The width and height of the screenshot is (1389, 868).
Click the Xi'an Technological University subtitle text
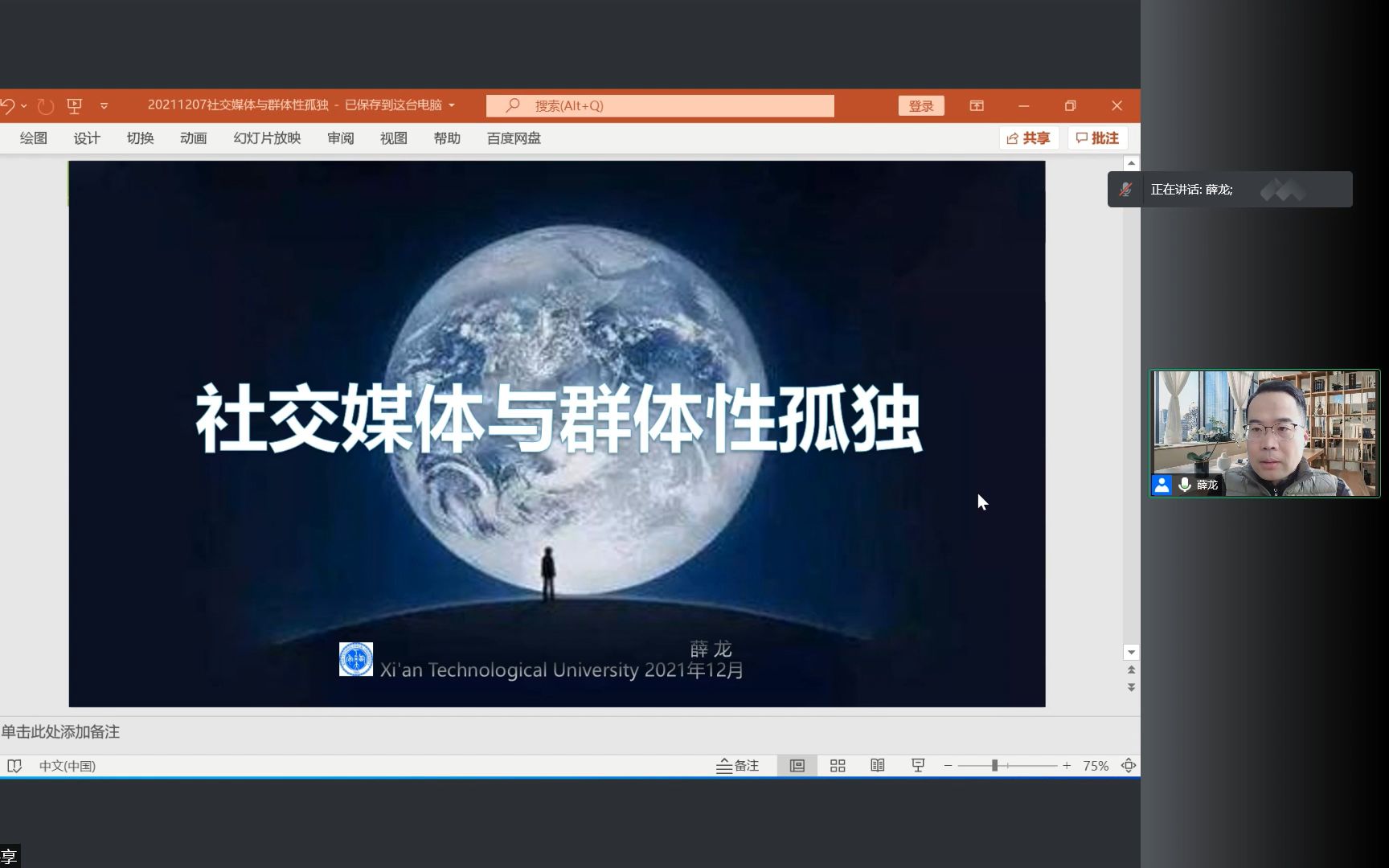tap(562, 670)
